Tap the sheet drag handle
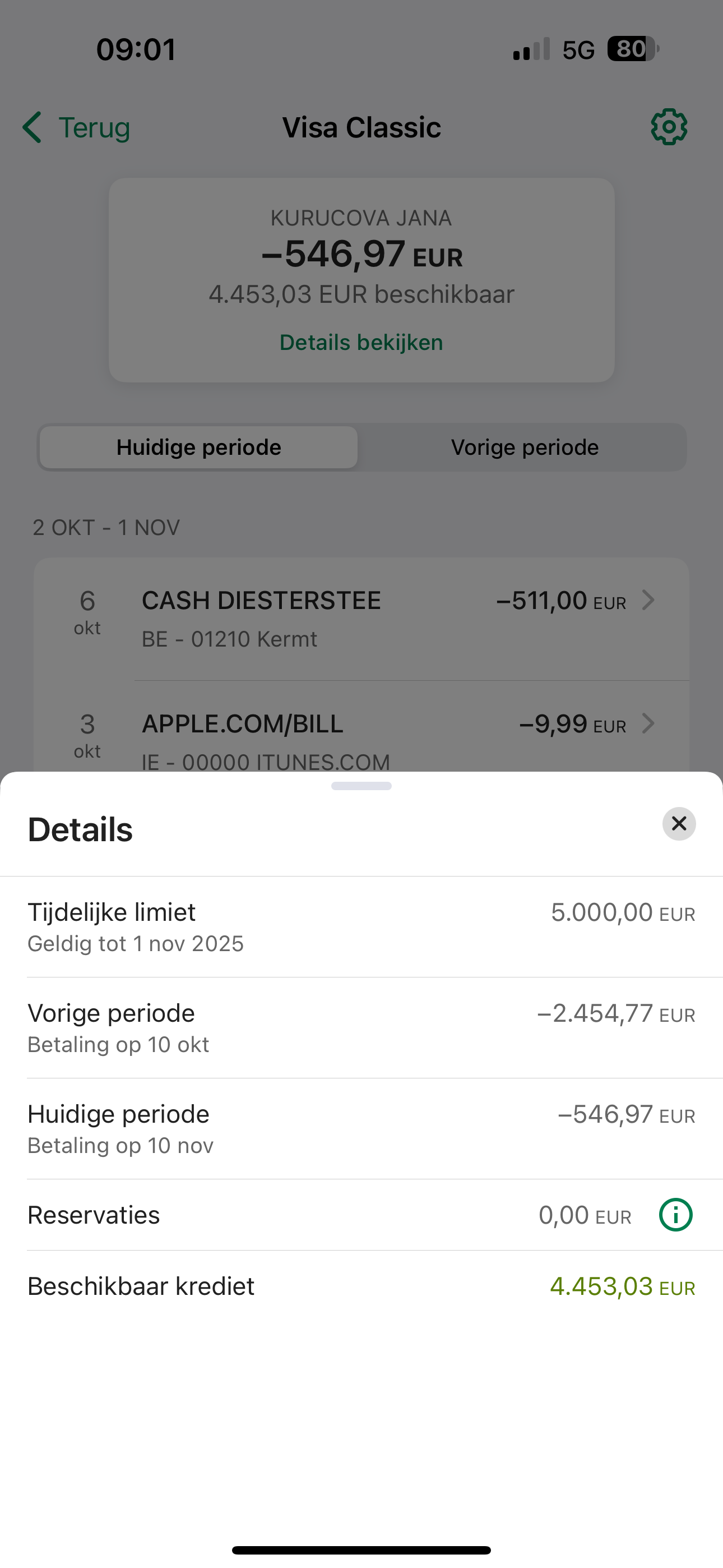 point(361,786)
